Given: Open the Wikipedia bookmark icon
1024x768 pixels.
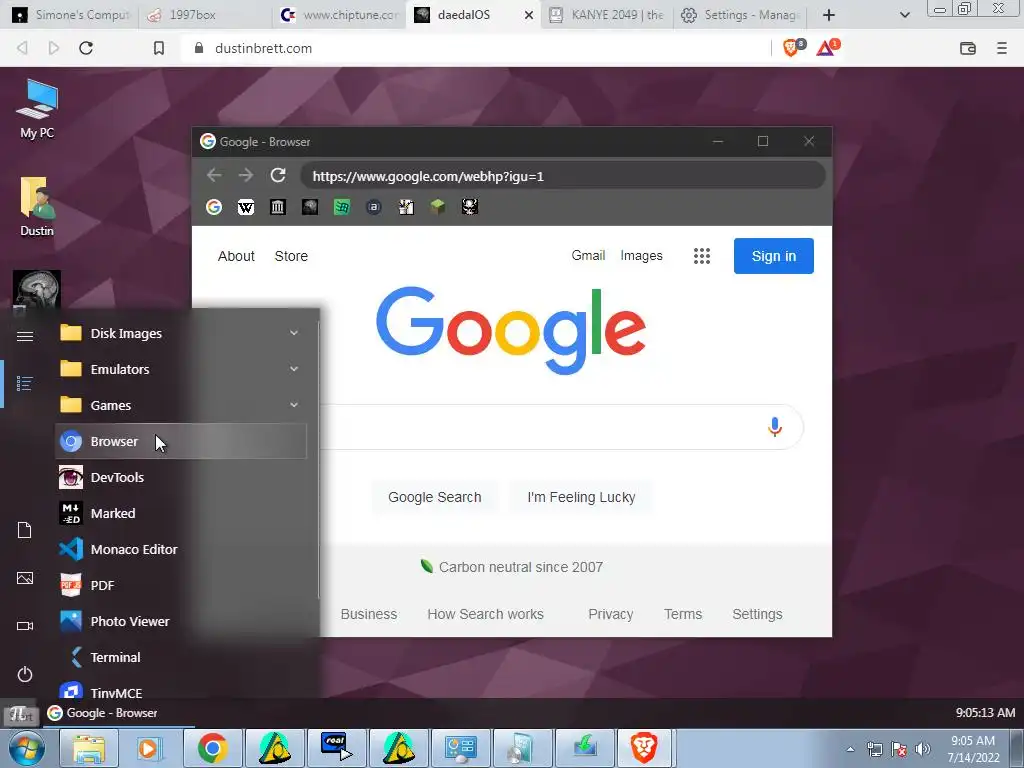Looking at the screenshot, I should pos(246,207).
